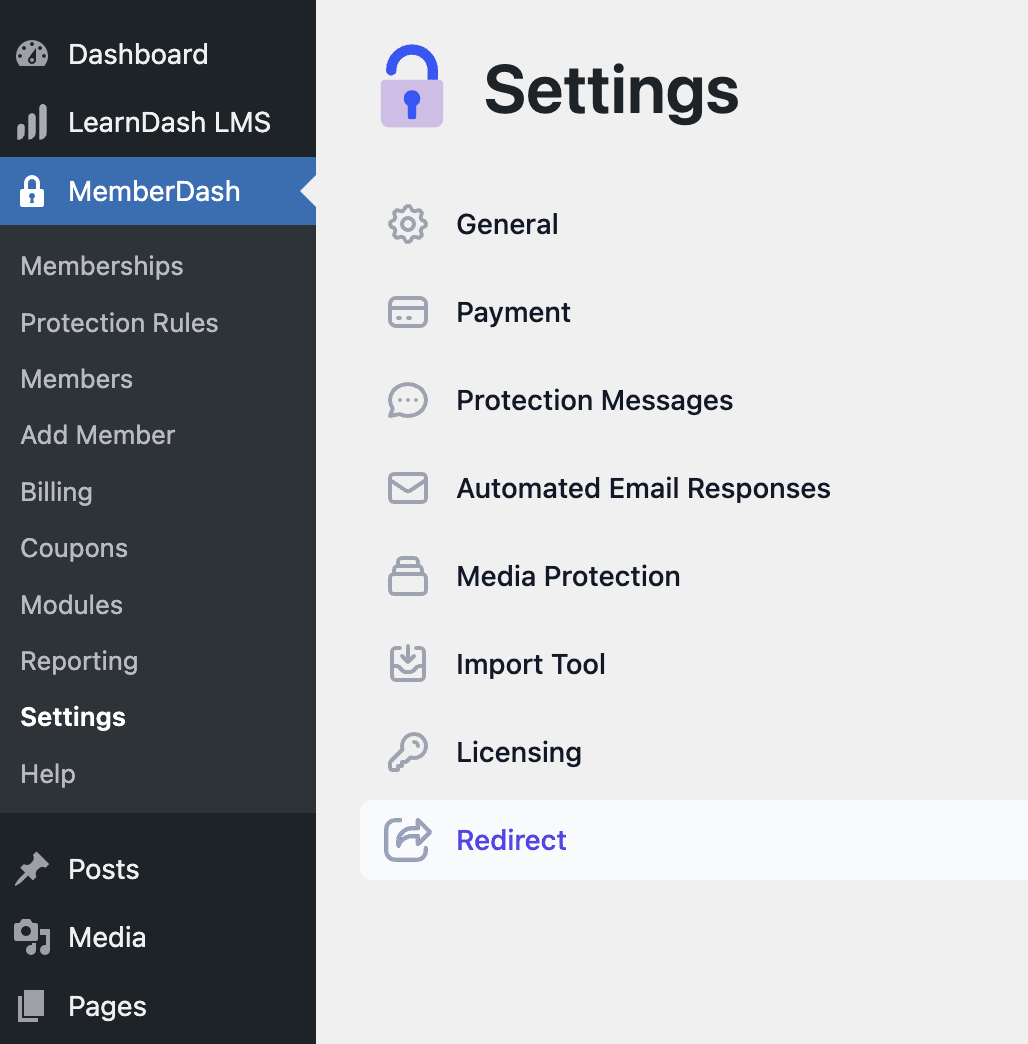Click the Media camera-and-note icon
This screenshot has height=1044, width=1028.
point(32,937)
